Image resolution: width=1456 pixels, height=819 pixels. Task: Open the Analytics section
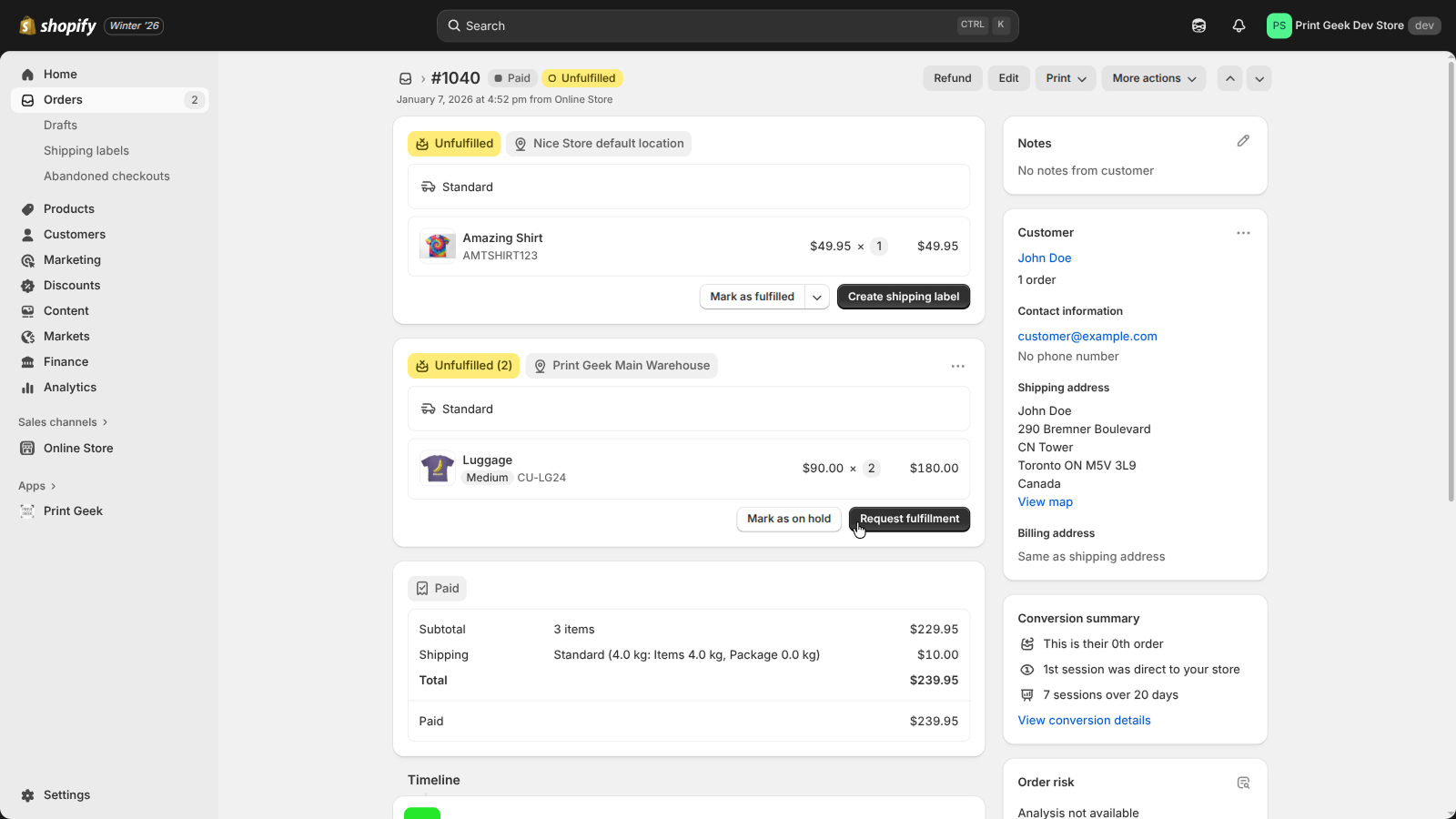pos(68,387)
